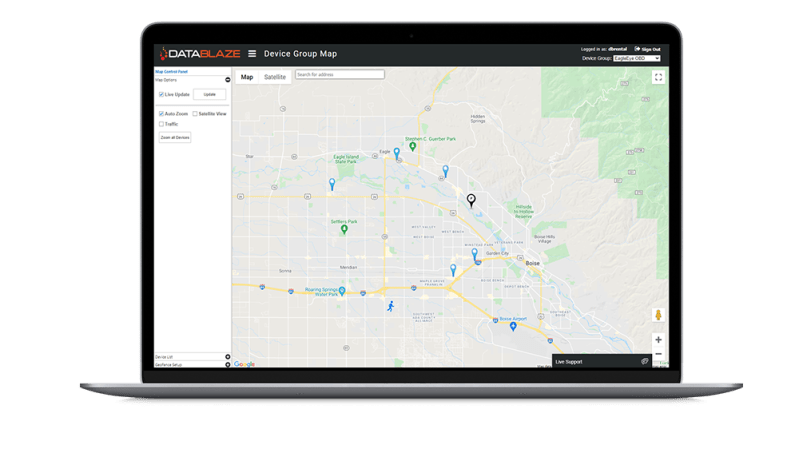Open the Live Support bar
This screenshot has width=799, height=449.
click(x=601, y=361)
